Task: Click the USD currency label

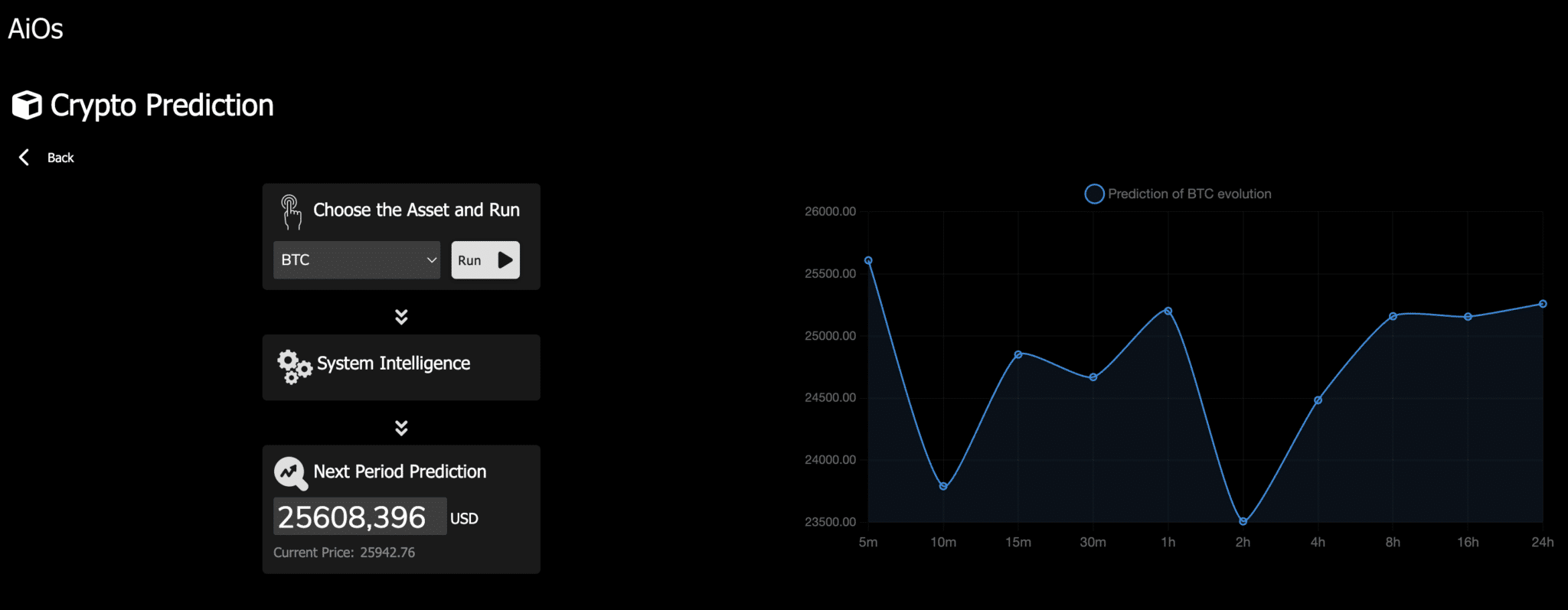Action: coord(464,519)
